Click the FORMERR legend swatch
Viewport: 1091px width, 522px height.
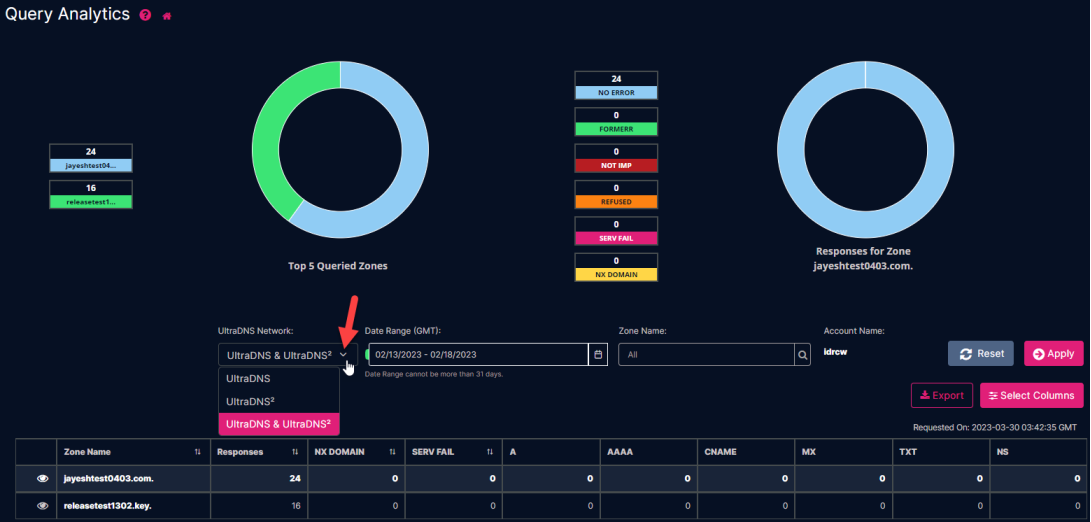(x=616, y=129)
